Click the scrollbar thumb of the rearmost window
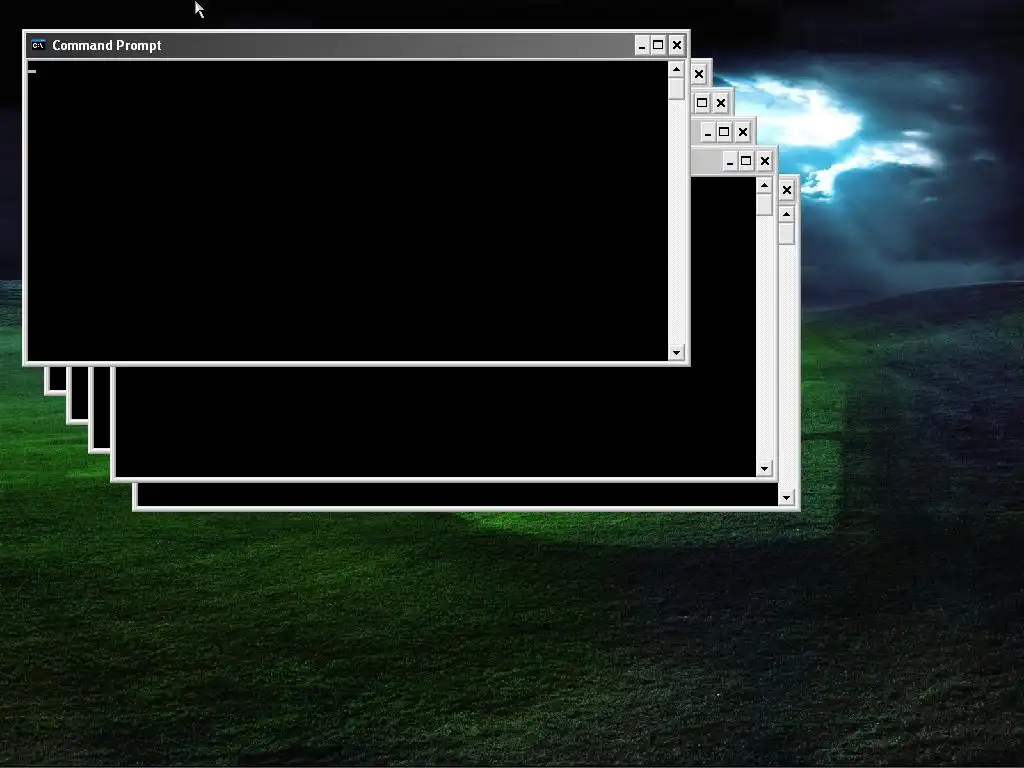 coord(786,234)
